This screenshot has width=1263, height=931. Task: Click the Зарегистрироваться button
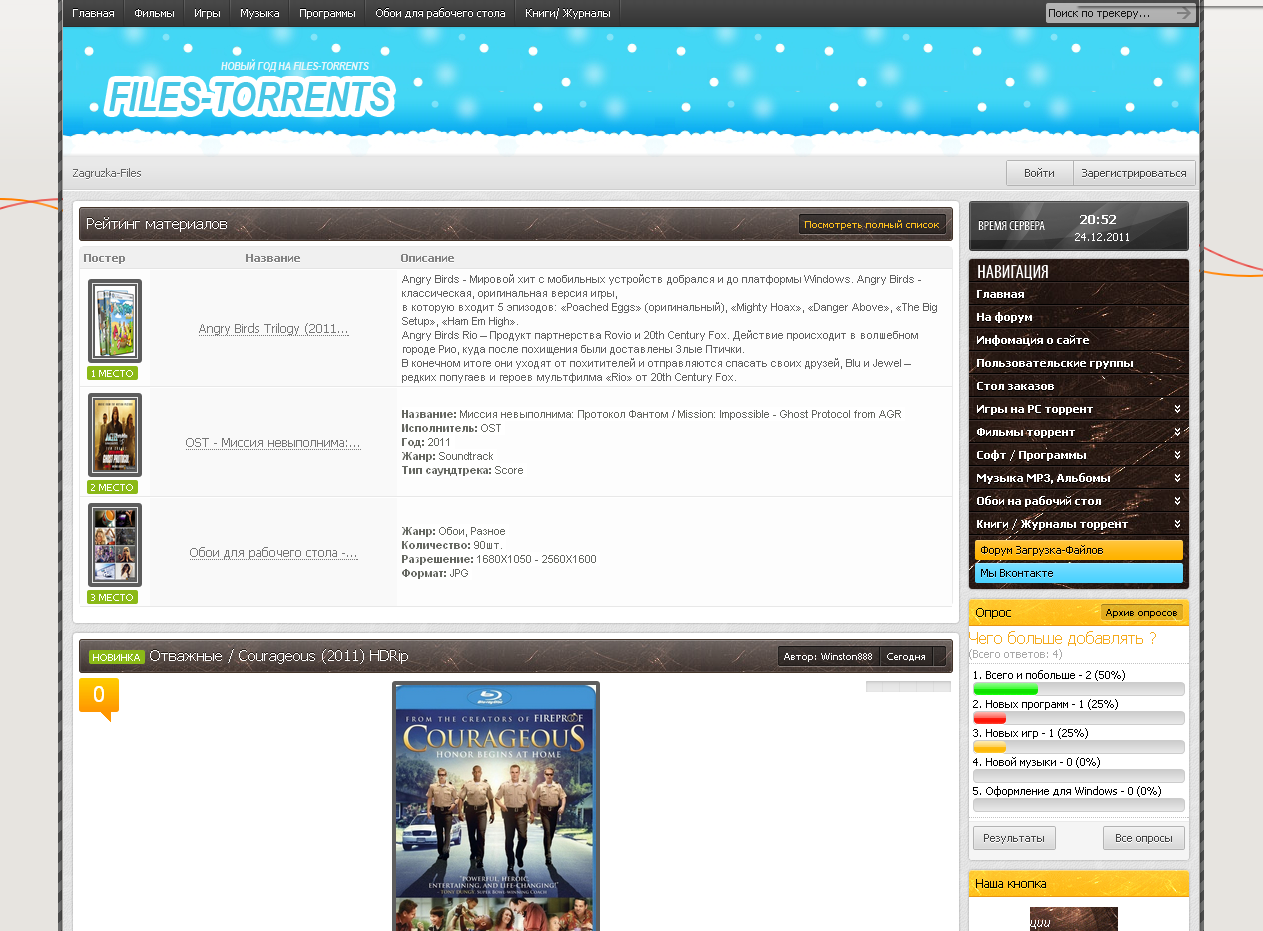pyautogui.click(x=1134, y=173)
